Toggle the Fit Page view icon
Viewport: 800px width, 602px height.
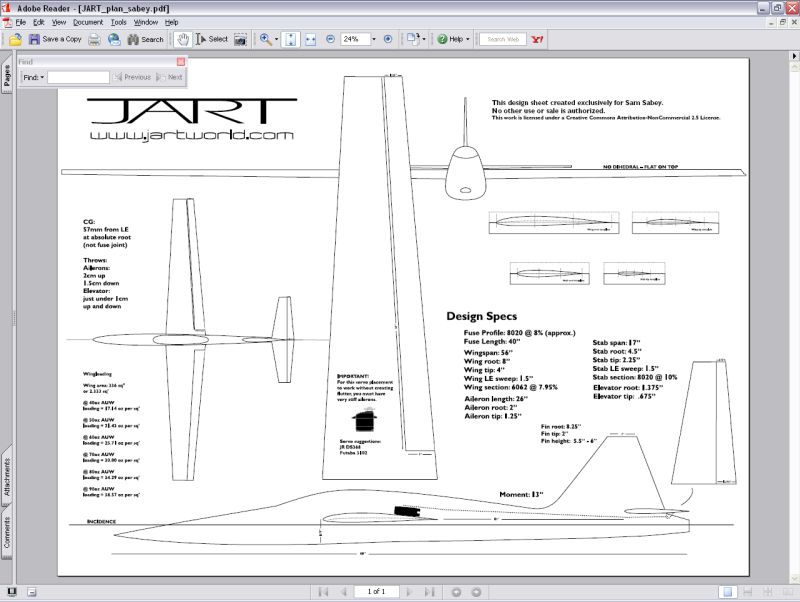tap(290, 39)
